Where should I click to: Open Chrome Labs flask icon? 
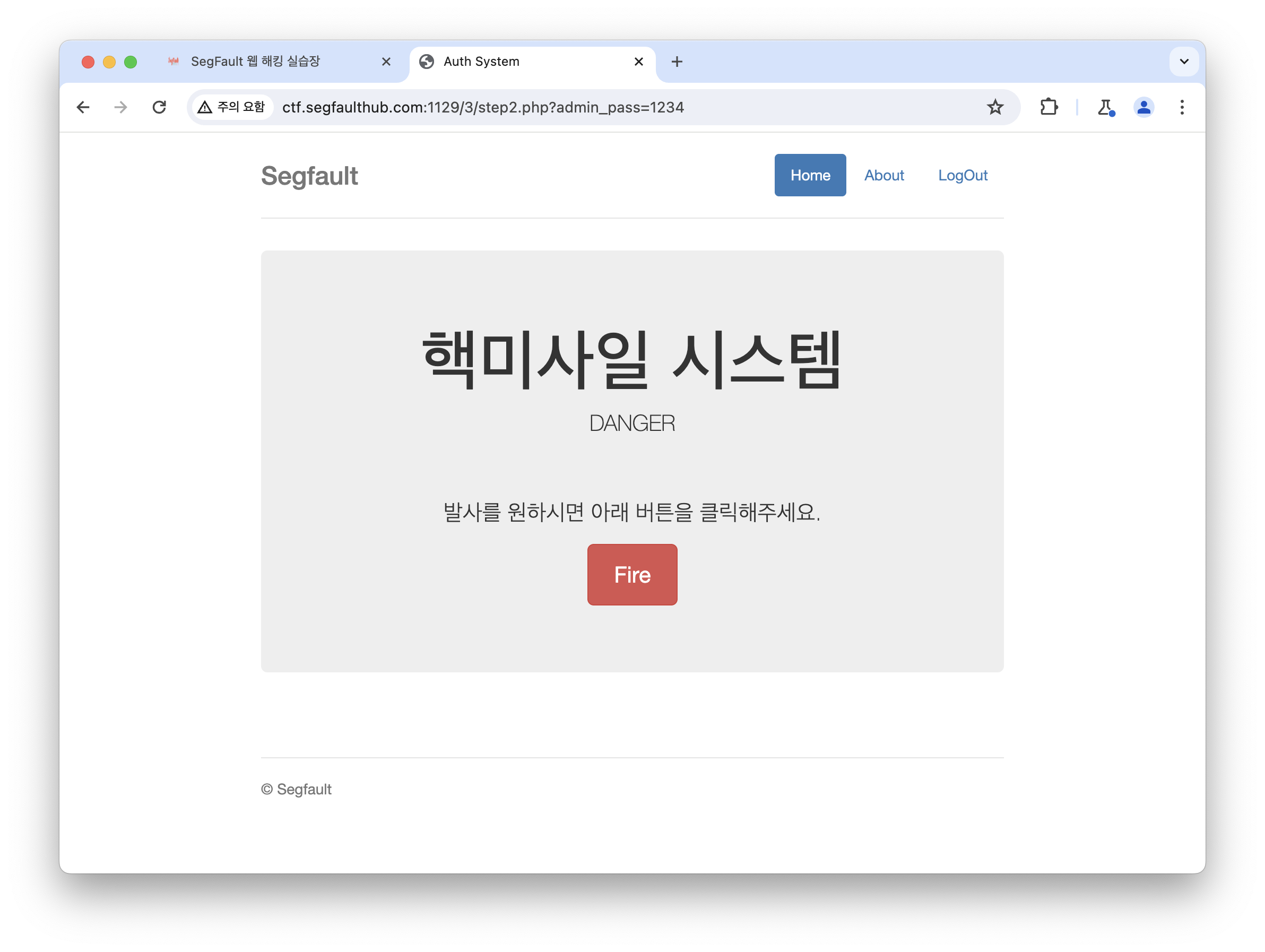(1105, 107)
